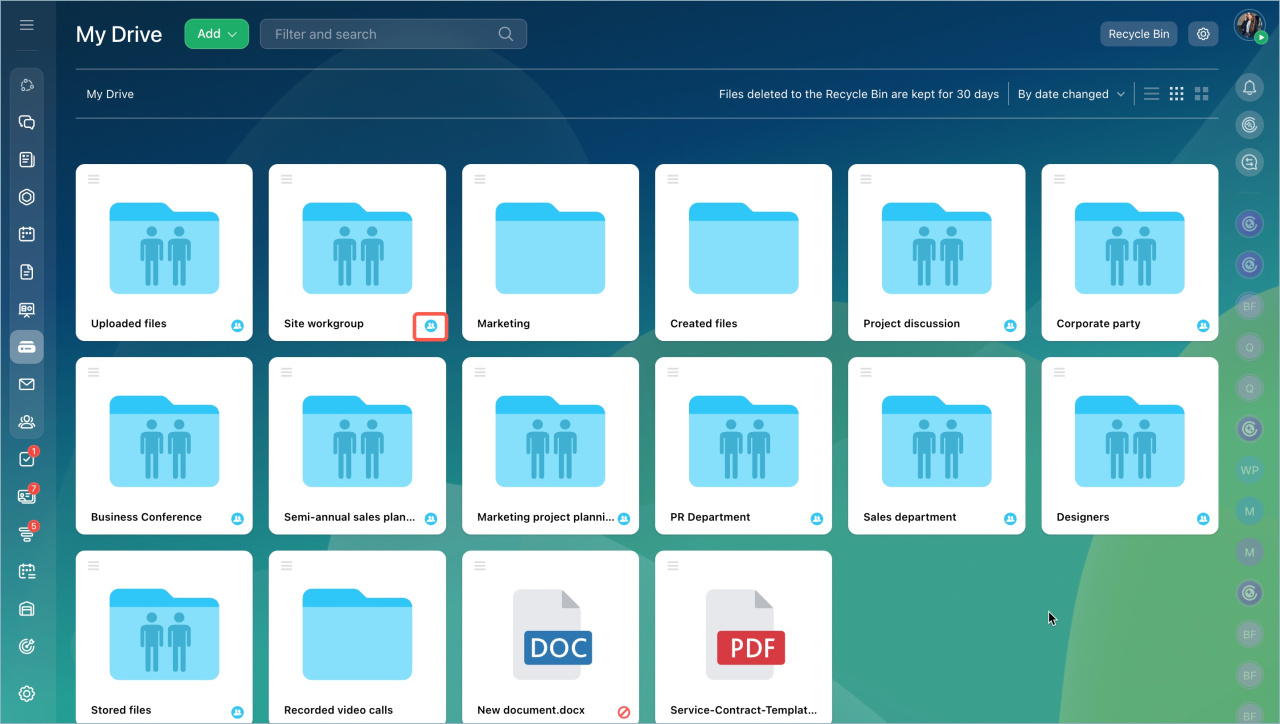
Task: Click the notifications bell icon
Action: 1249,88
